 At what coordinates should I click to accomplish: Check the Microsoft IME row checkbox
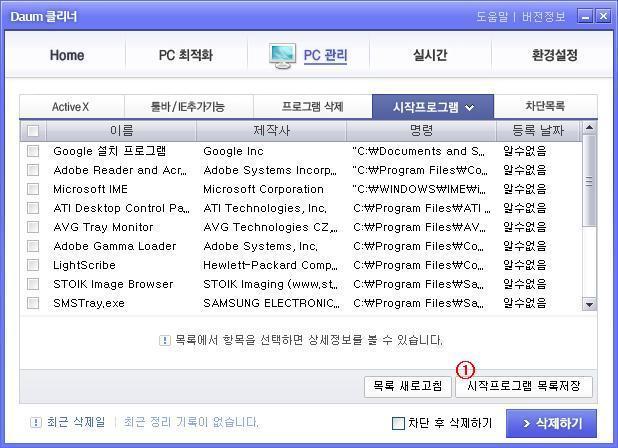[x=33, y=189]
